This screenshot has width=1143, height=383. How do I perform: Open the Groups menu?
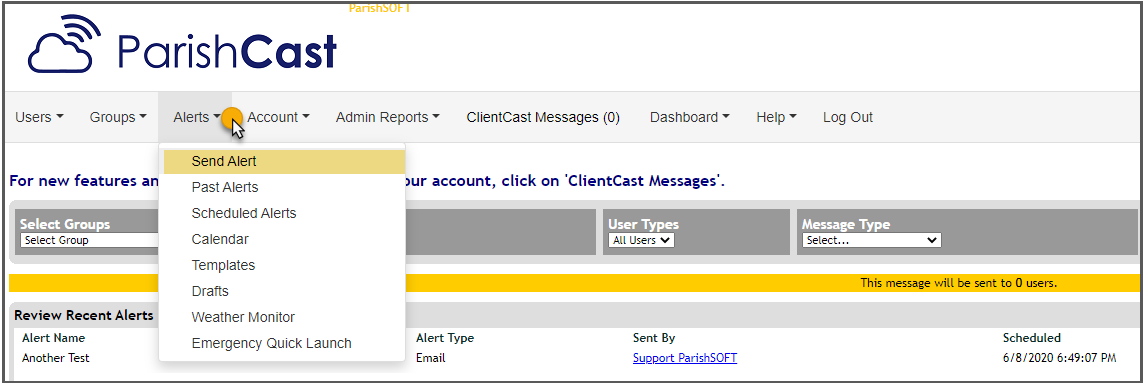[118, 117]
